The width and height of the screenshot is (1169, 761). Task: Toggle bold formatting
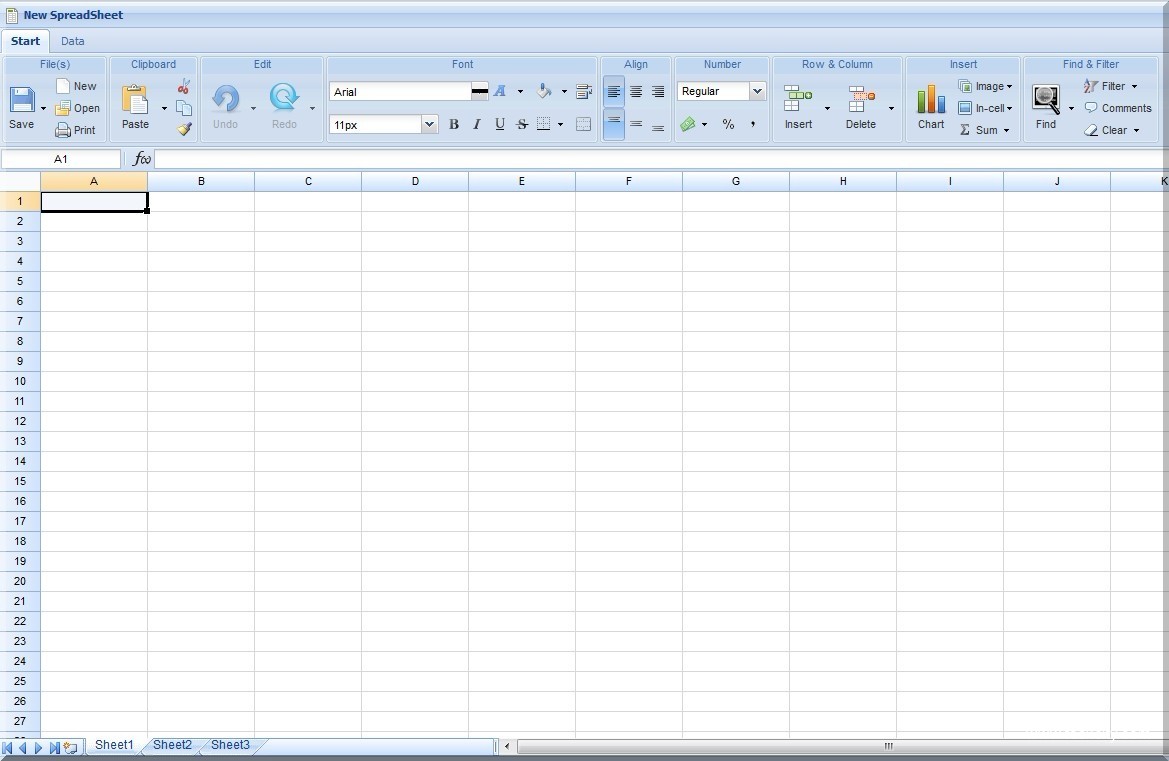tap(454, 125)
